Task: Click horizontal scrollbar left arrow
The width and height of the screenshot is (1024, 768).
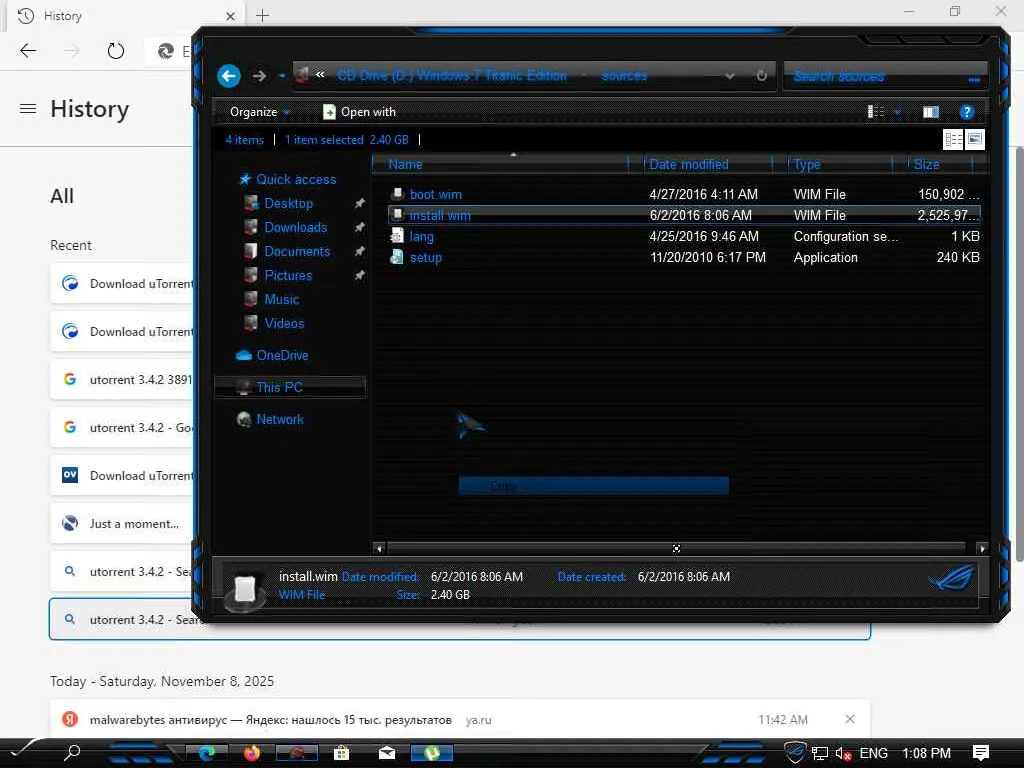Action: (379, 549)
